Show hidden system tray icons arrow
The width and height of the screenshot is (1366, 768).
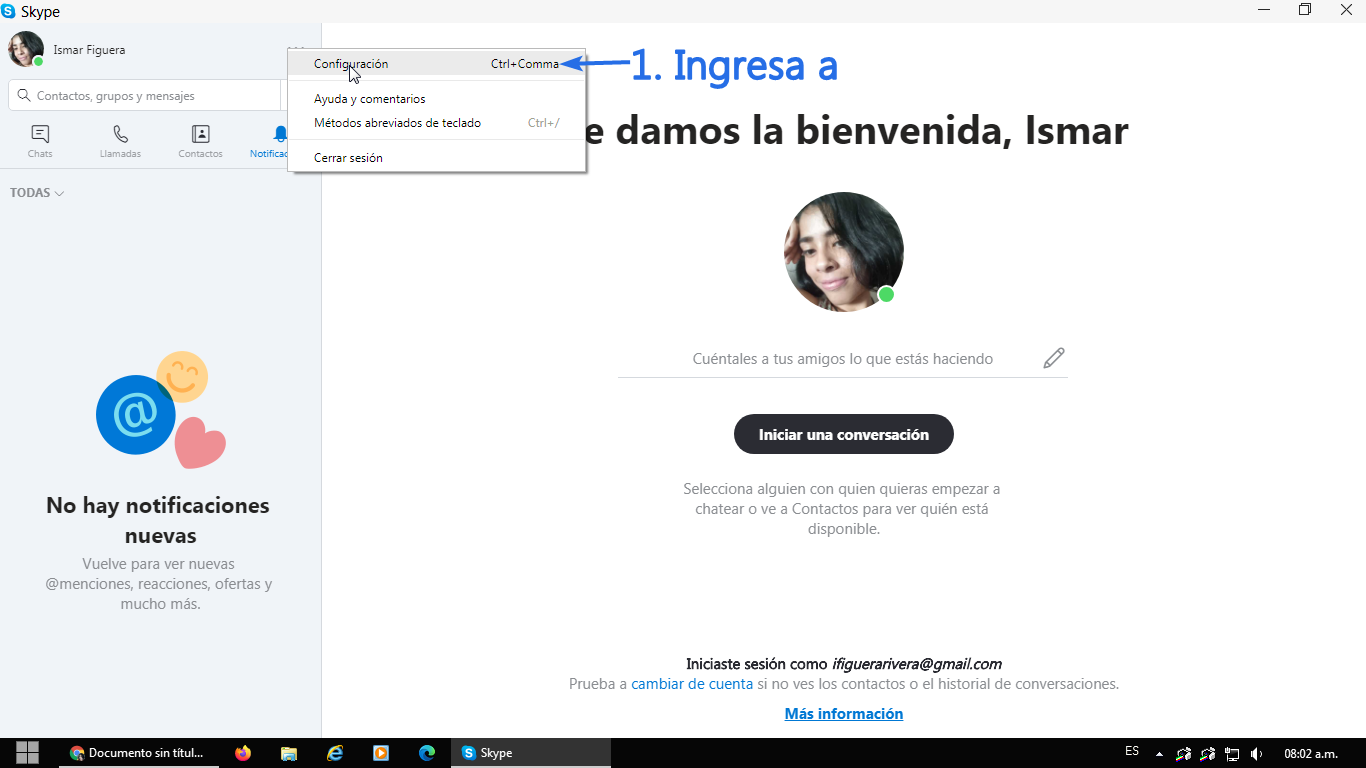point(1159,754)
